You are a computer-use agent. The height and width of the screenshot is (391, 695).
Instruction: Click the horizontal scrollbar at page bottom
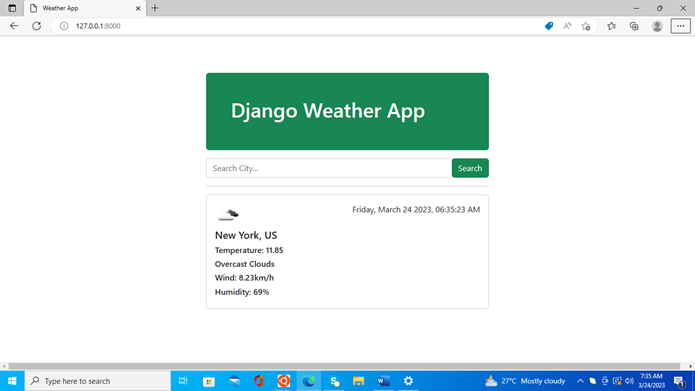(344, 366)
